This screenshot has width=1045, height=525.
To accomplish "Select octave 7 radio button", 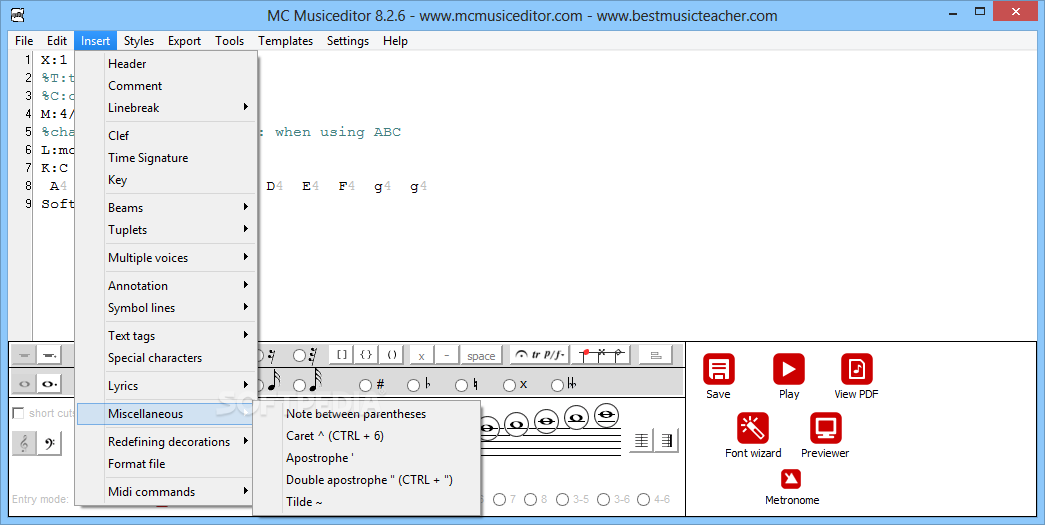I will click(499, 499).
